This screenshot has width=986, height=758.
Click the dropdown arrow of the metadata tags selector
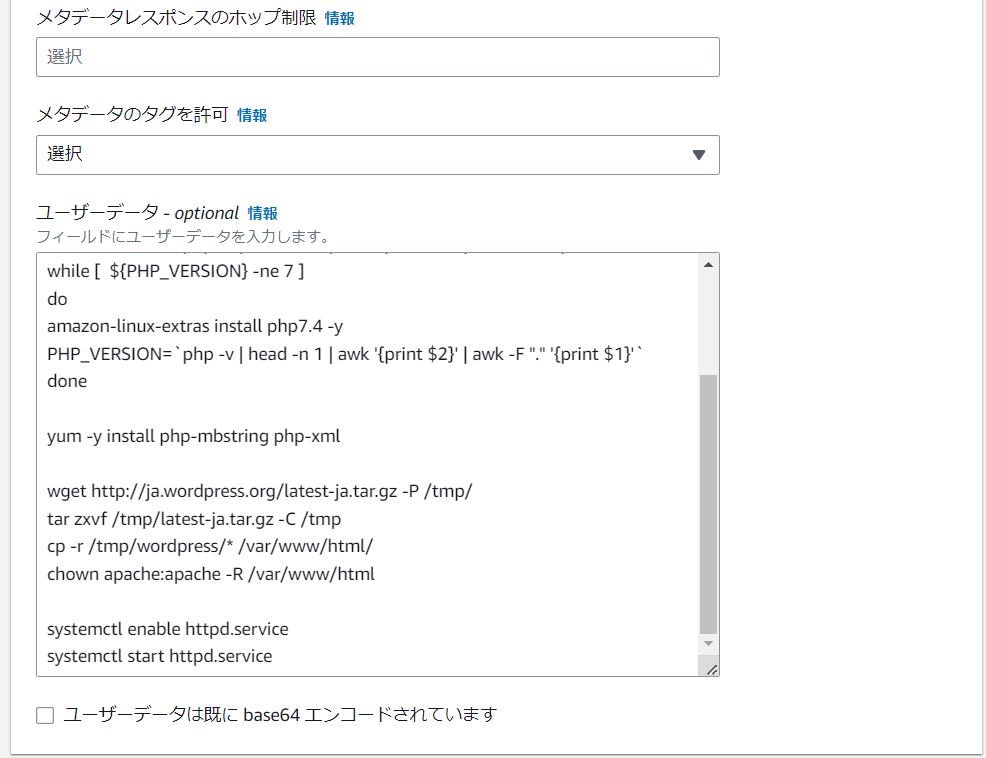(698, 155)
